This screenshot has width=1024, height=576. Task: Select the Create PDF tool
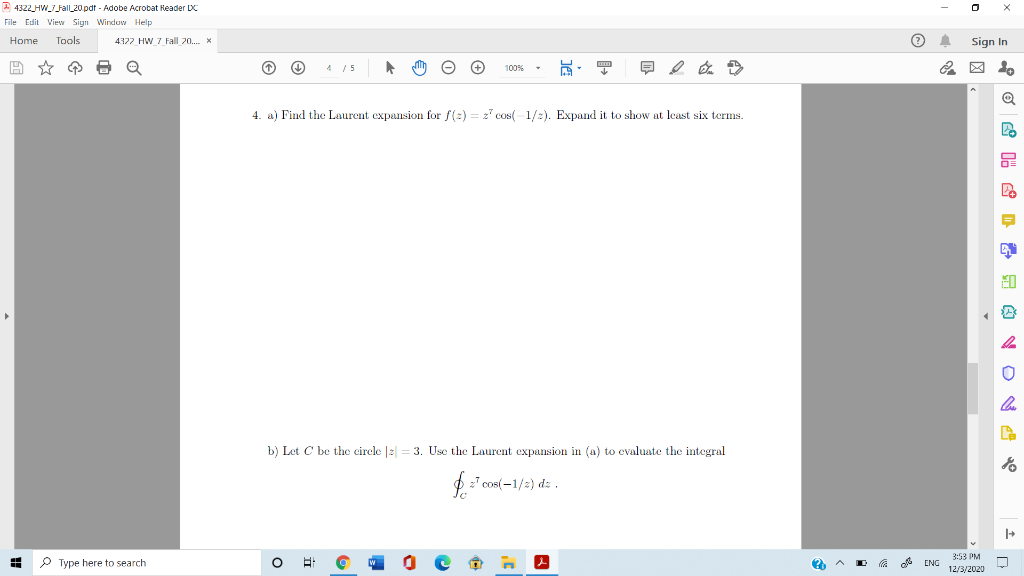tap(1009, 192)
